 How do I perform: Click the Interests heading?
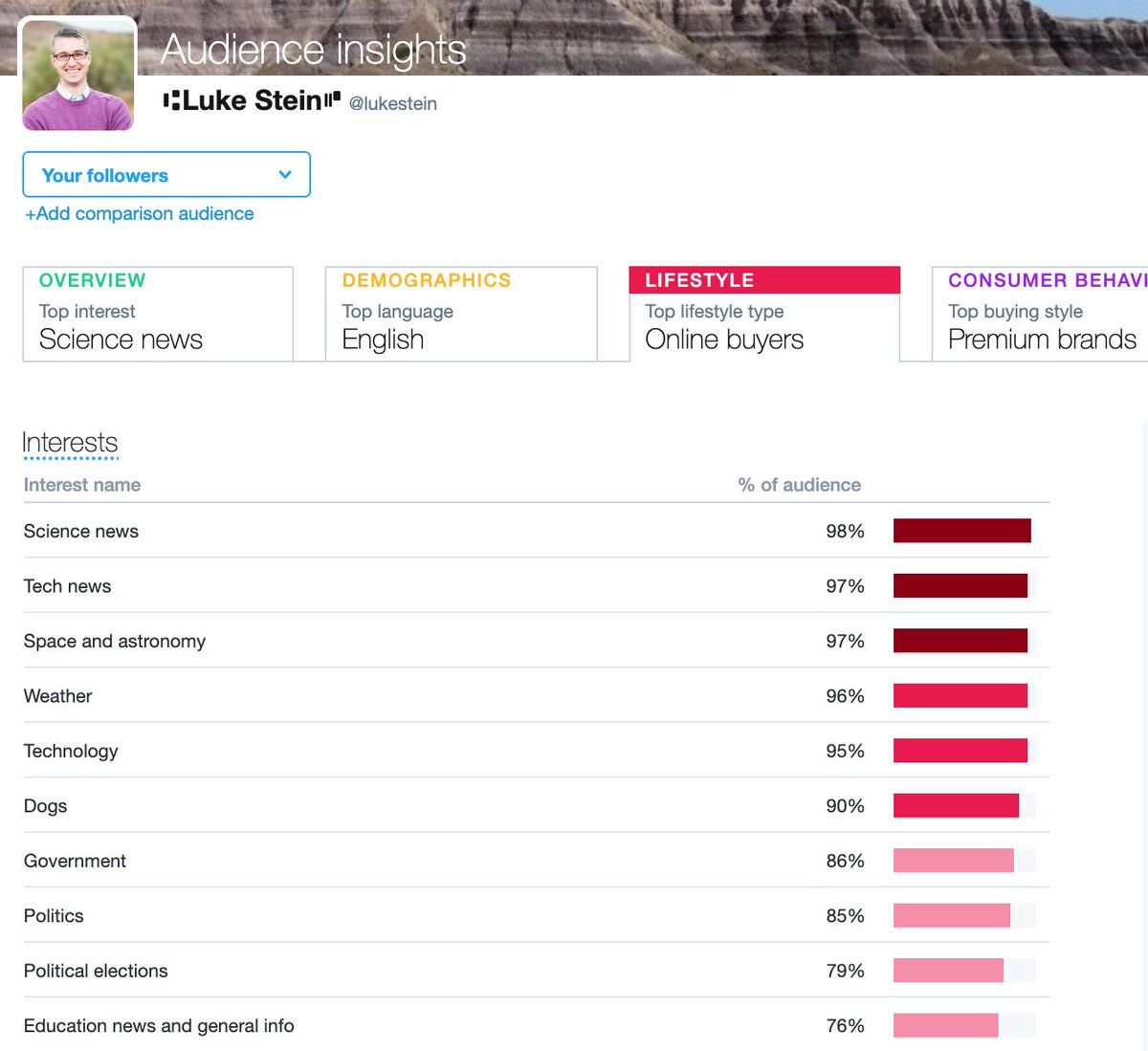point(70,443)
